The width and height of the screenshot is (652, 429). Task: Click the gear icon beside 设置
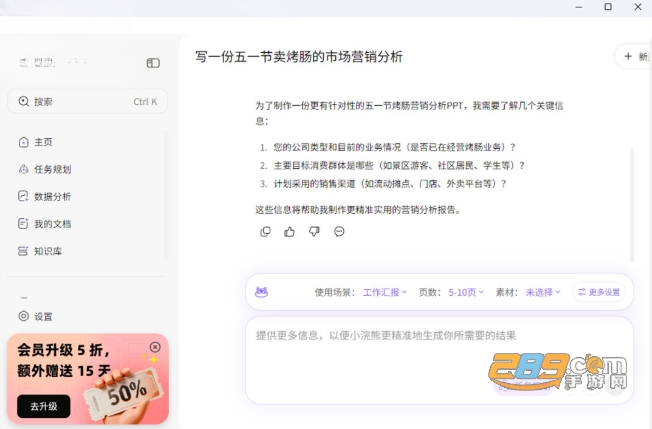23,316
